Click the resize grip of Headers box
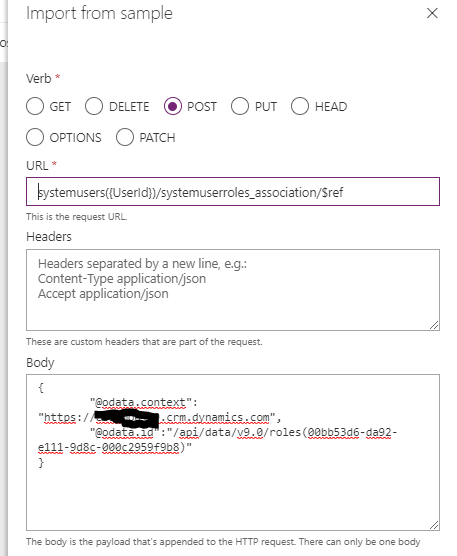The width and height of the screenshot is (457, 556). [x=434, y=325]
